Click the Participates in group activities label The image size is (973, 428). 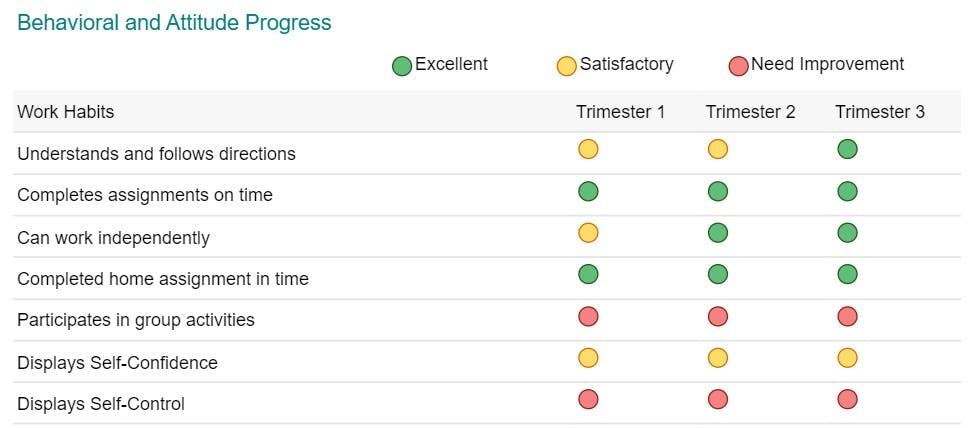pos(136,320)
